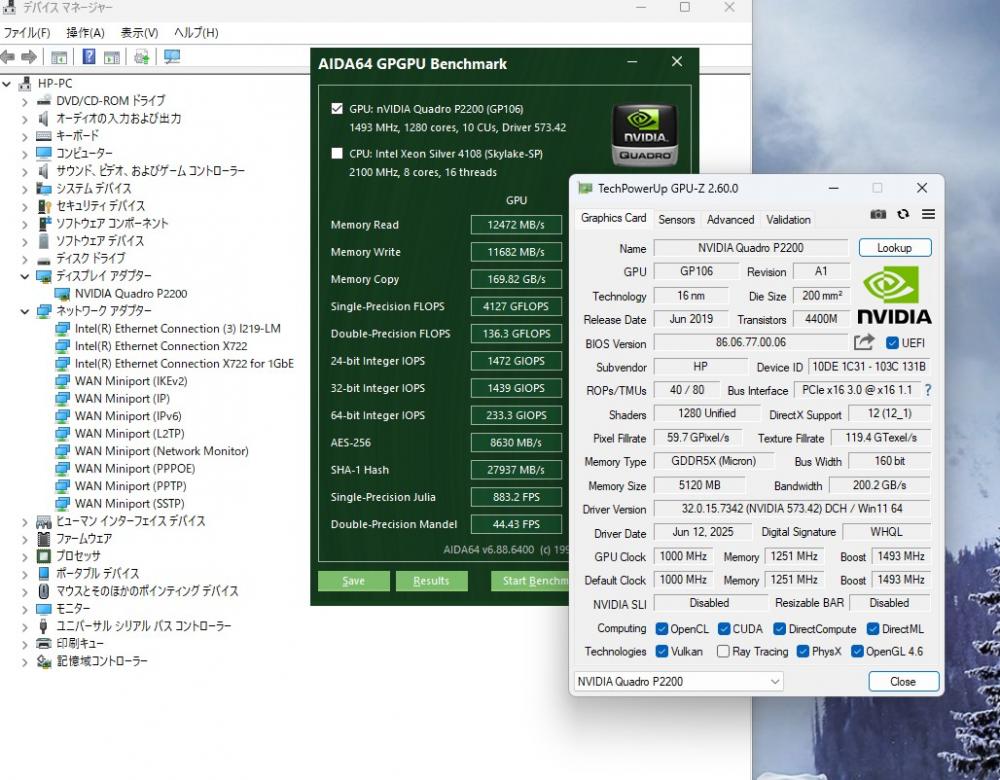
Task: Open the NVIDIA Quadro P2200 GPU selector dropdown
Action: coord(679,681)
